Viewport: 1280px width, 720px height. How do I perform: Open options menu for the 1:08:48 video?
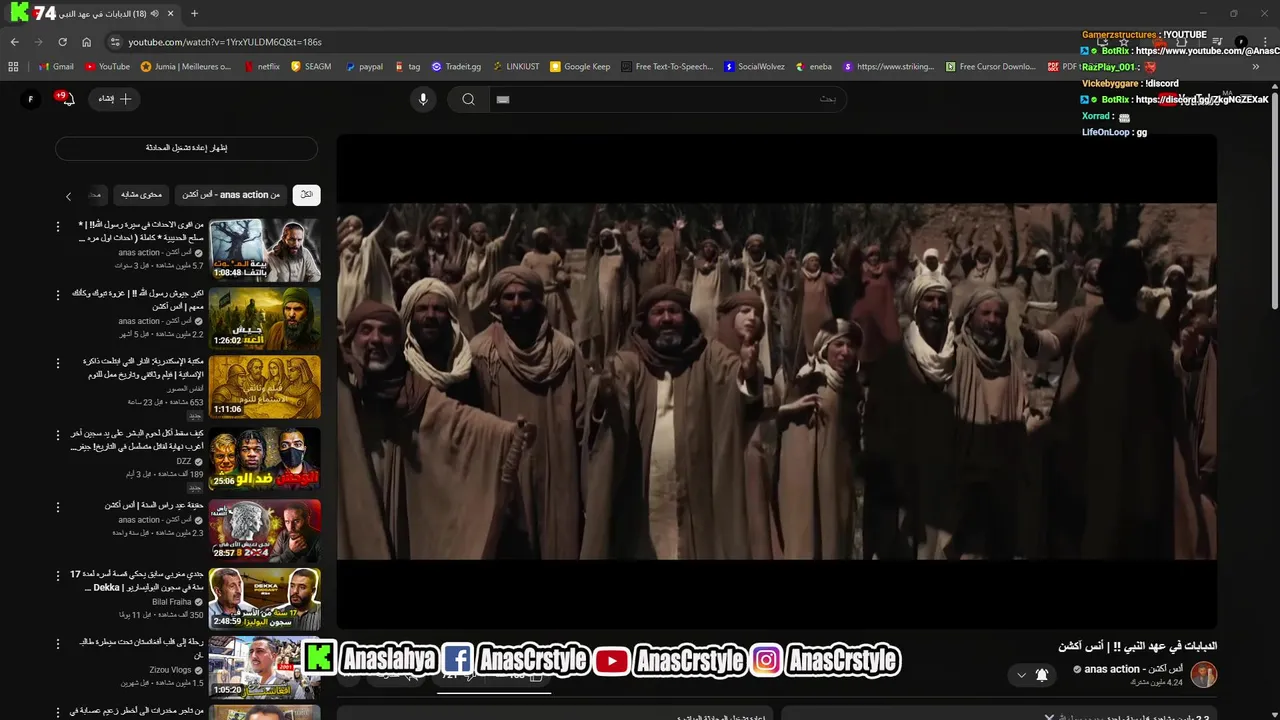(x=57, y=227)
